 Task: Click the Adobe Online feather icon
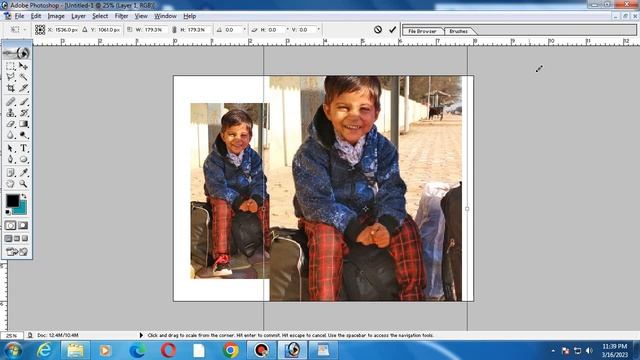(17, 53)
